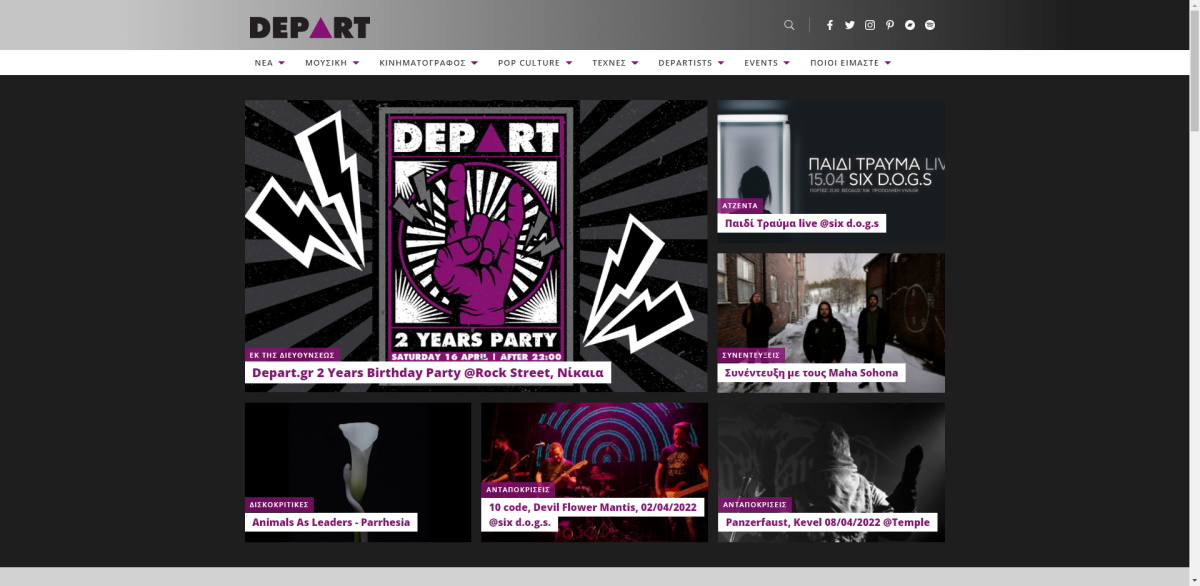The image size is (1200, 586).
Task: Open the ΝΕΑ menu item
Action: click(264, 63)
